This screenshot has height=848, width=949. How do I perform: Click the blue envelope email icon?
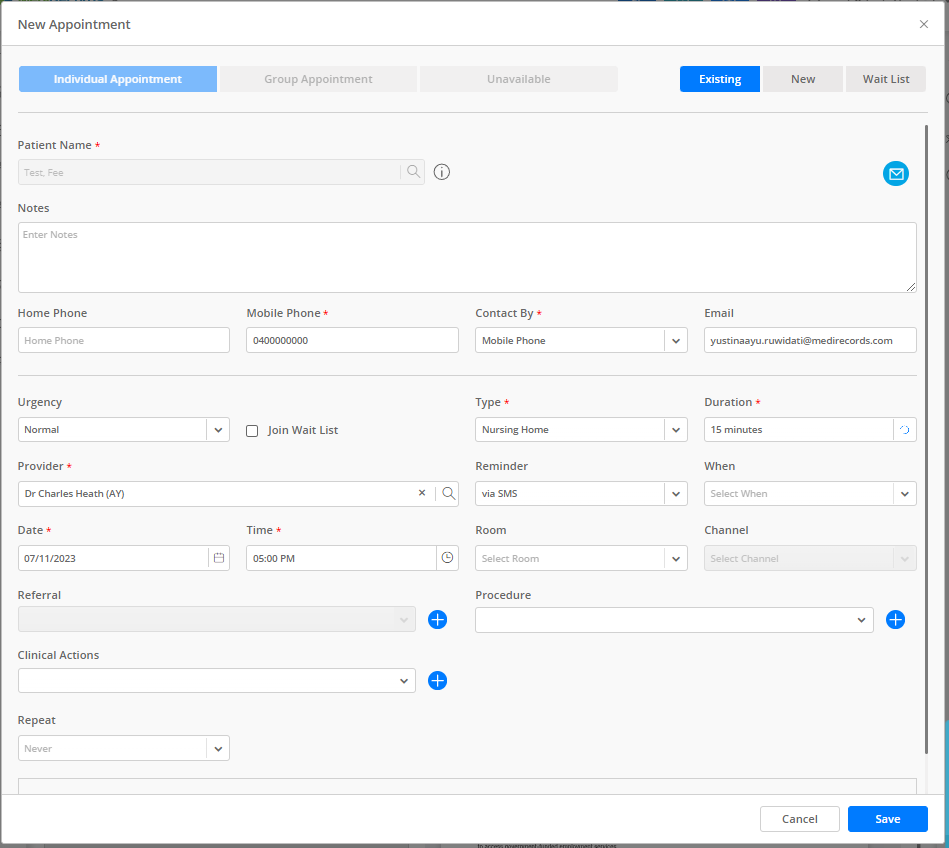point(896,174)
